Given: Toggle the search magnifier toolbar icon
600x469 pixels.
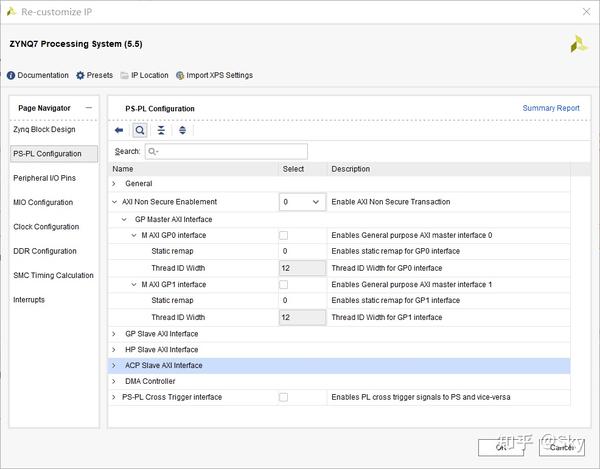Looking at the screenshot, I should (x=140, y=130).
